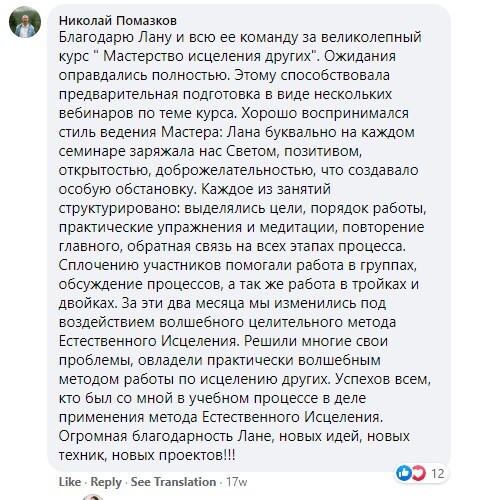Image resolution: width=488 pixels, height=500 pixels.
Task: Click the phrase "За эти два месяца"
Action: point(189,303)
